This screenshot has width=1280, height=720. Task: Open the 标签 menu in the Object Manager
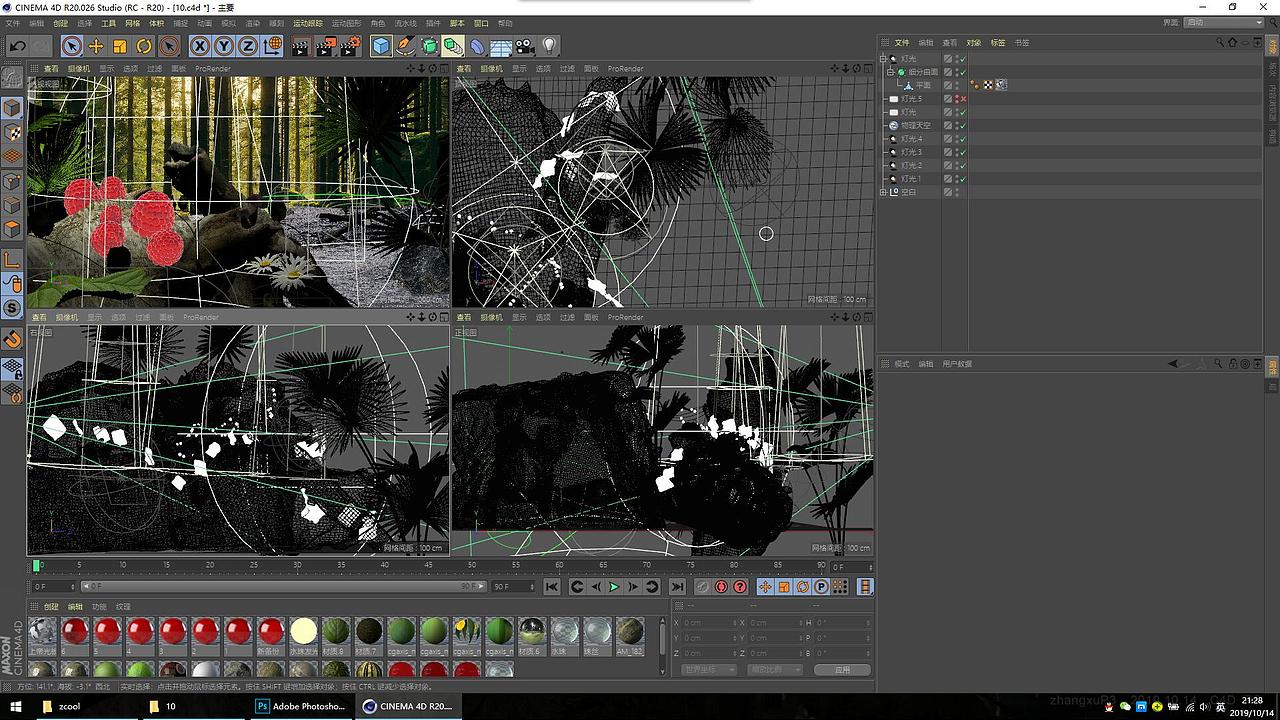pyautogui.click(x=998, y=43)
